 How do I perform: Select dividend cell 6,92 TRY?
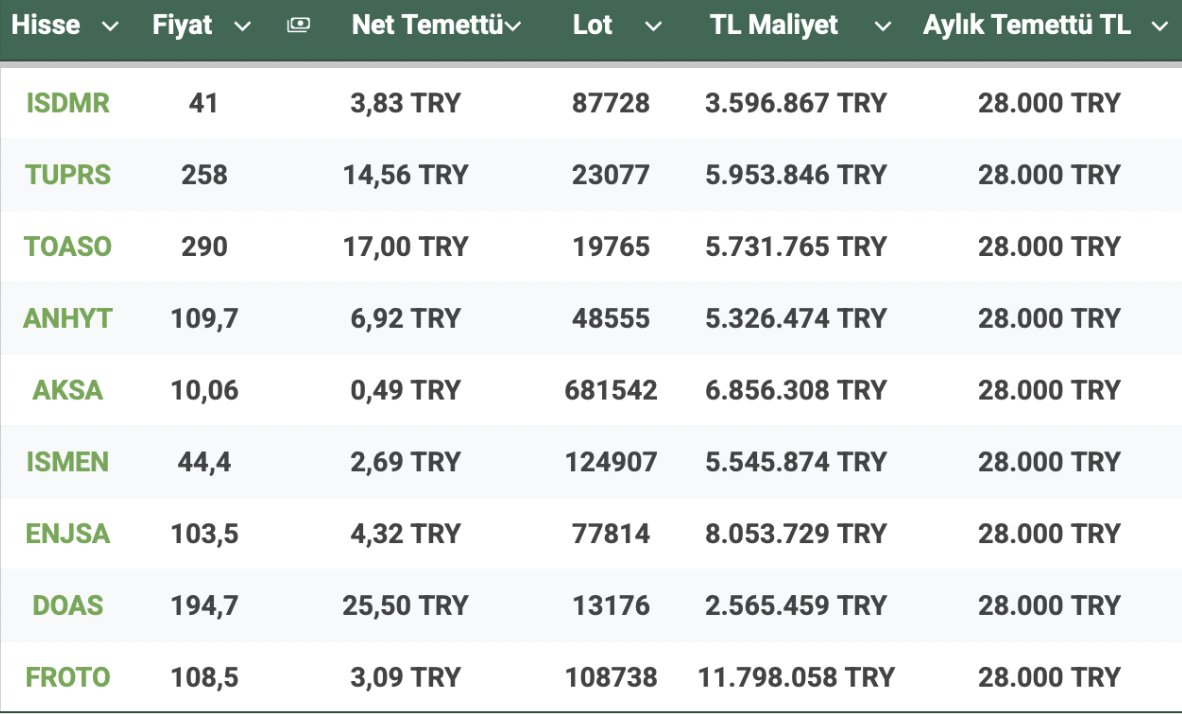[406, 318]
